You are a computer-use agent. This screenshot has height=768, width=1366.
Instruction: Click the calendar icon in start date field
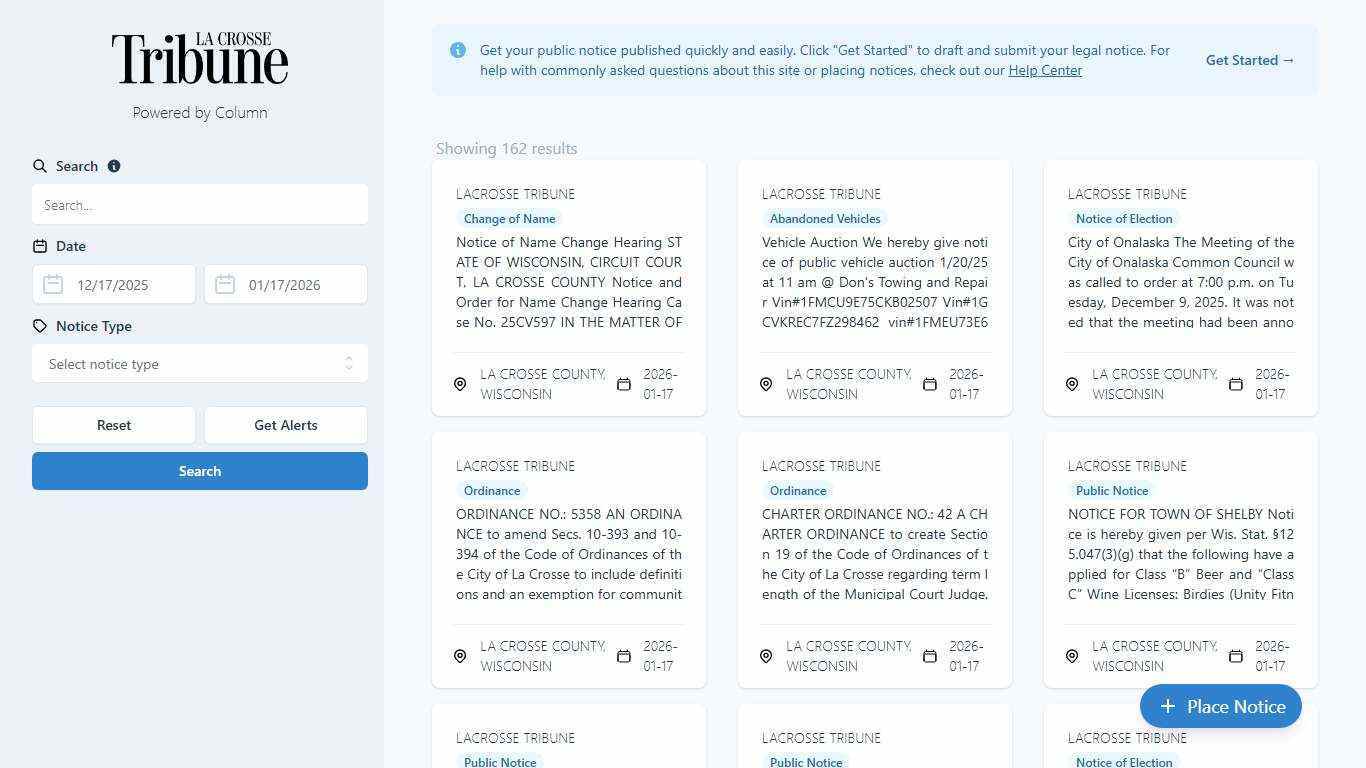tap(54, 285)
